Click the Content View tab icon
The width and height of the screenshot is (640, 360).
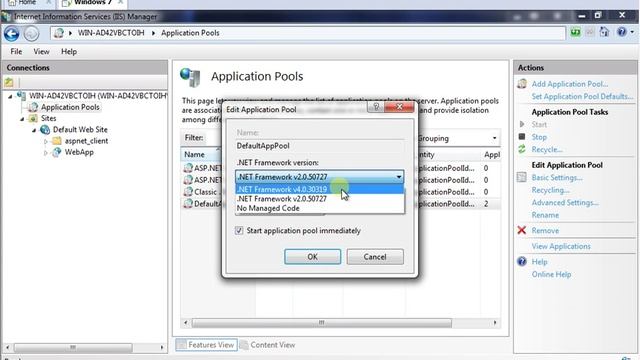pos(244,345)
